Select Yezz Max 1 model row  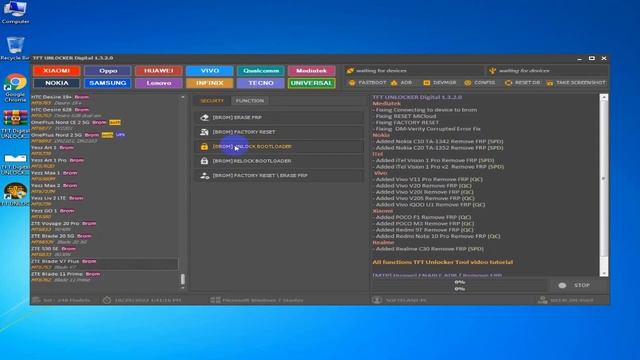pyautogui.click(x=105, y=176)
